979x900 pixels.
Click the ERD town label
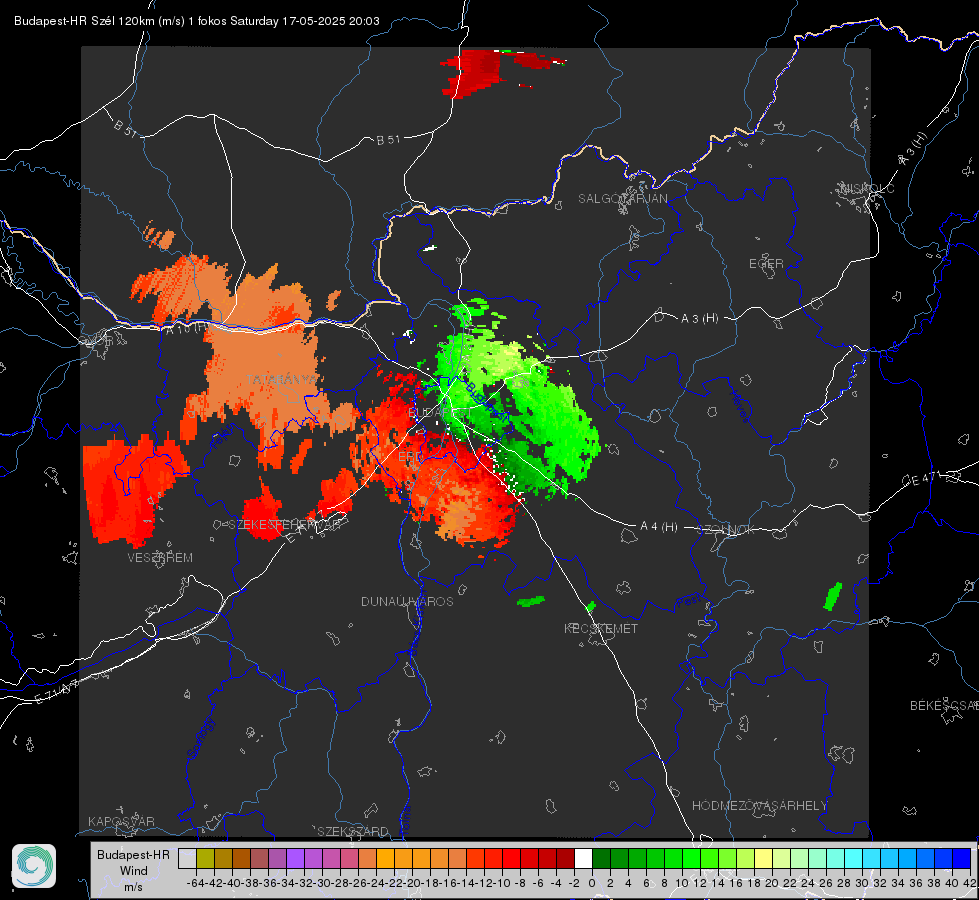coord(410,457)
